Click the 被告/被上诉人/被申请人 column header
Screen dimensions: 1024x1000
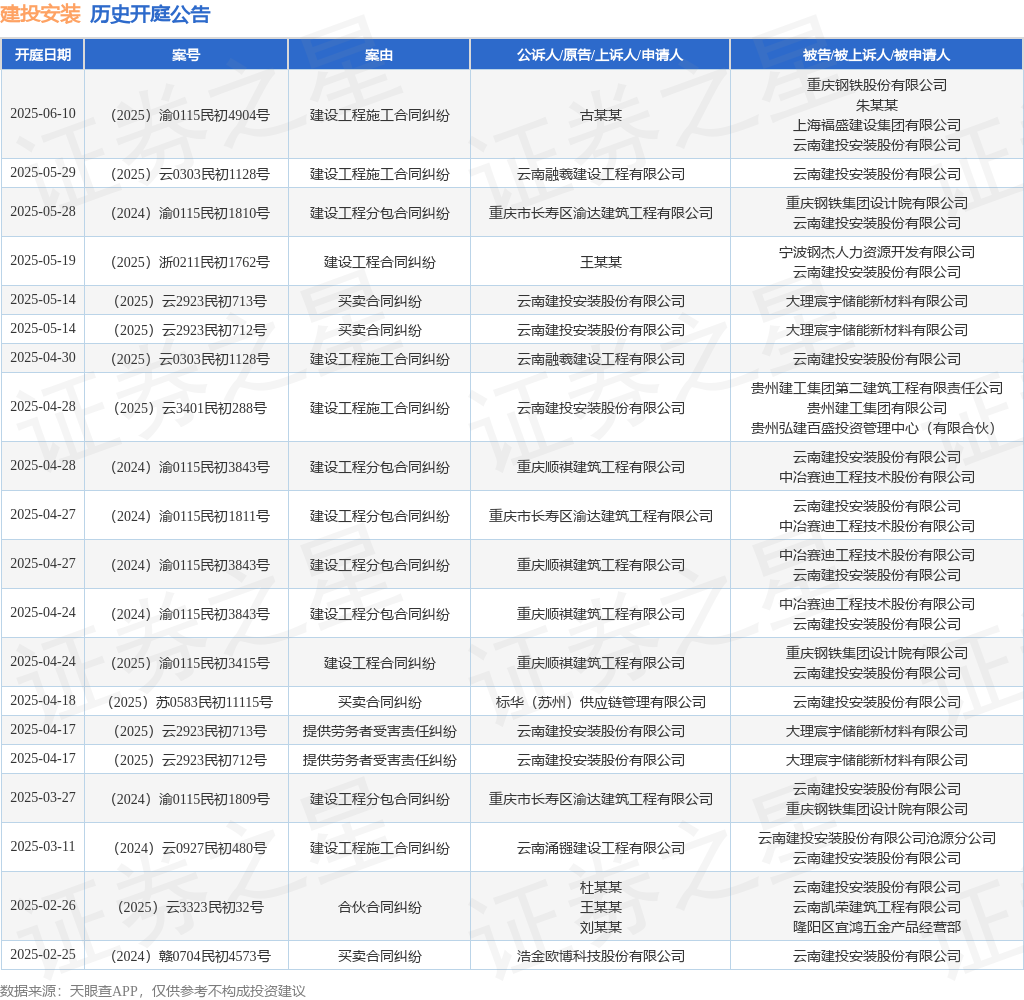point(876,55)
